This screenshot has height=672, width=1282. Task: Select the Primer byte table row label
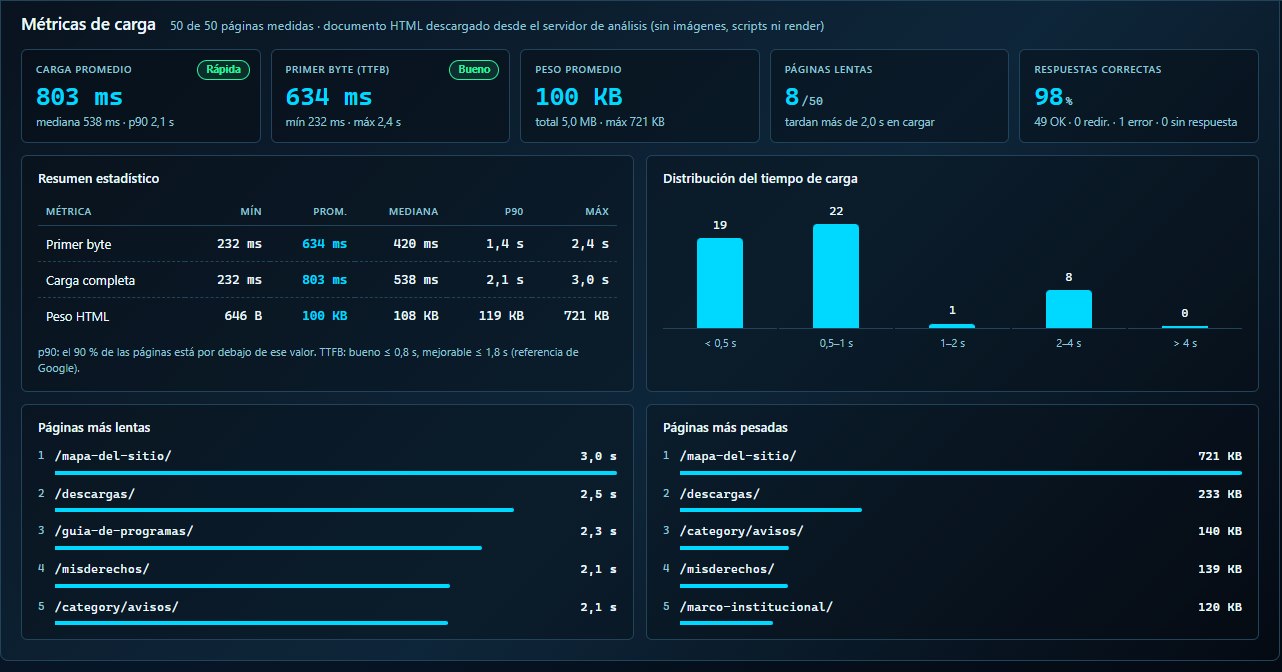point(79,244)
